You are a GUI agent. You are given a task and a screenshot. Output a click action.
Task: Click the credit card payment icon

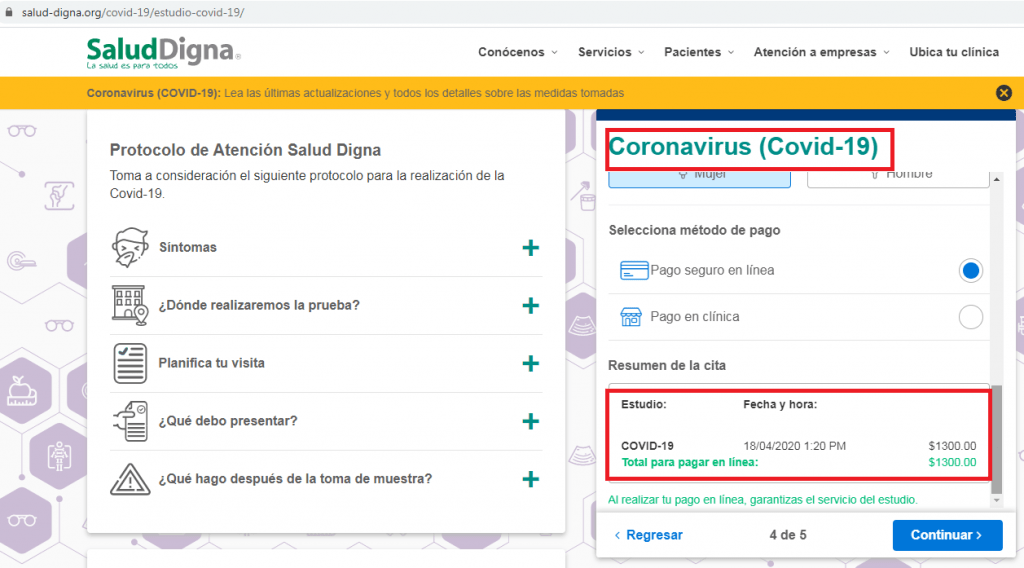(x=633, y=270)
